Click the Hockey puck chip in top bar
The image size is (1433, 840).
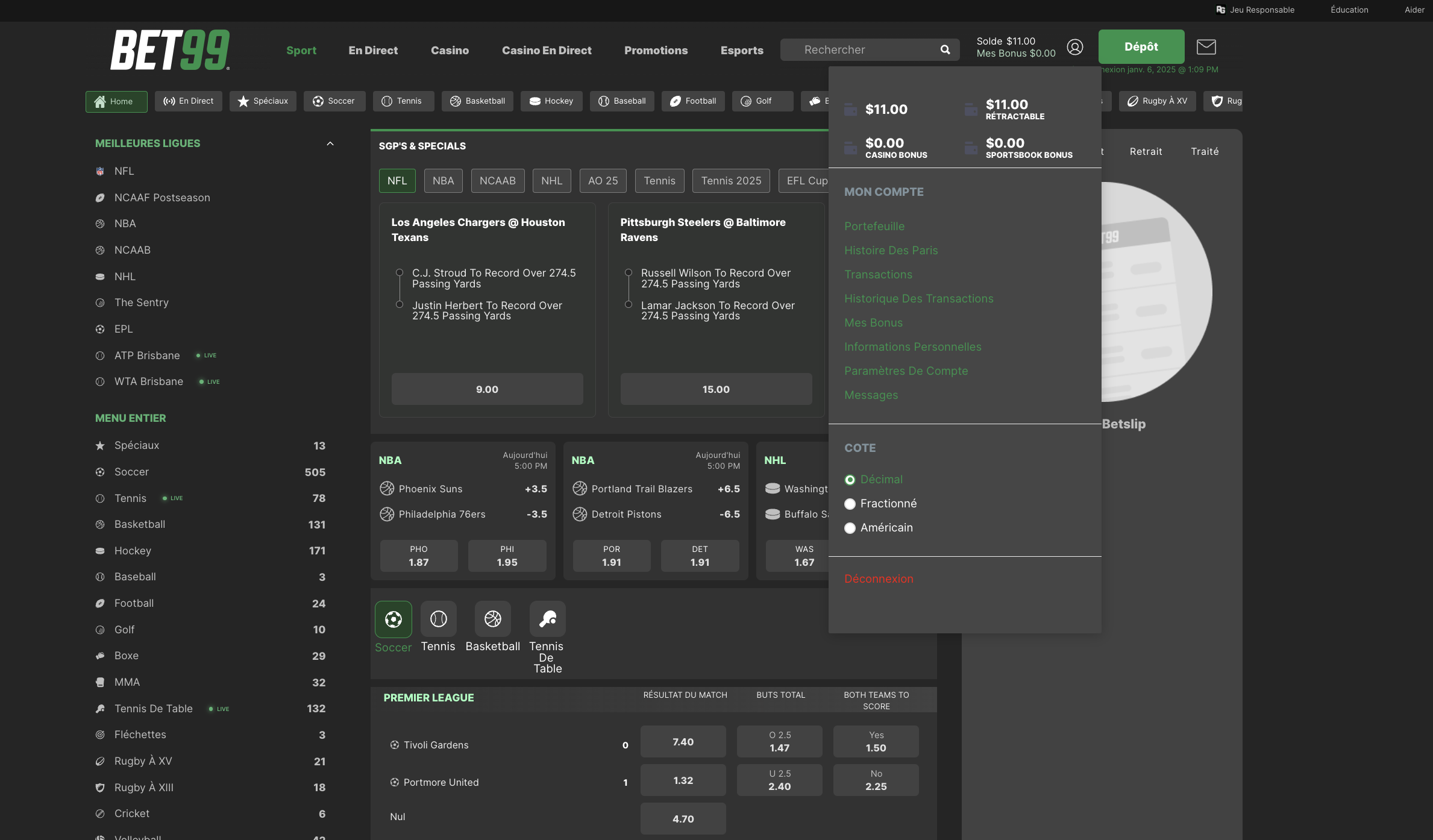(x=551, y=101)
